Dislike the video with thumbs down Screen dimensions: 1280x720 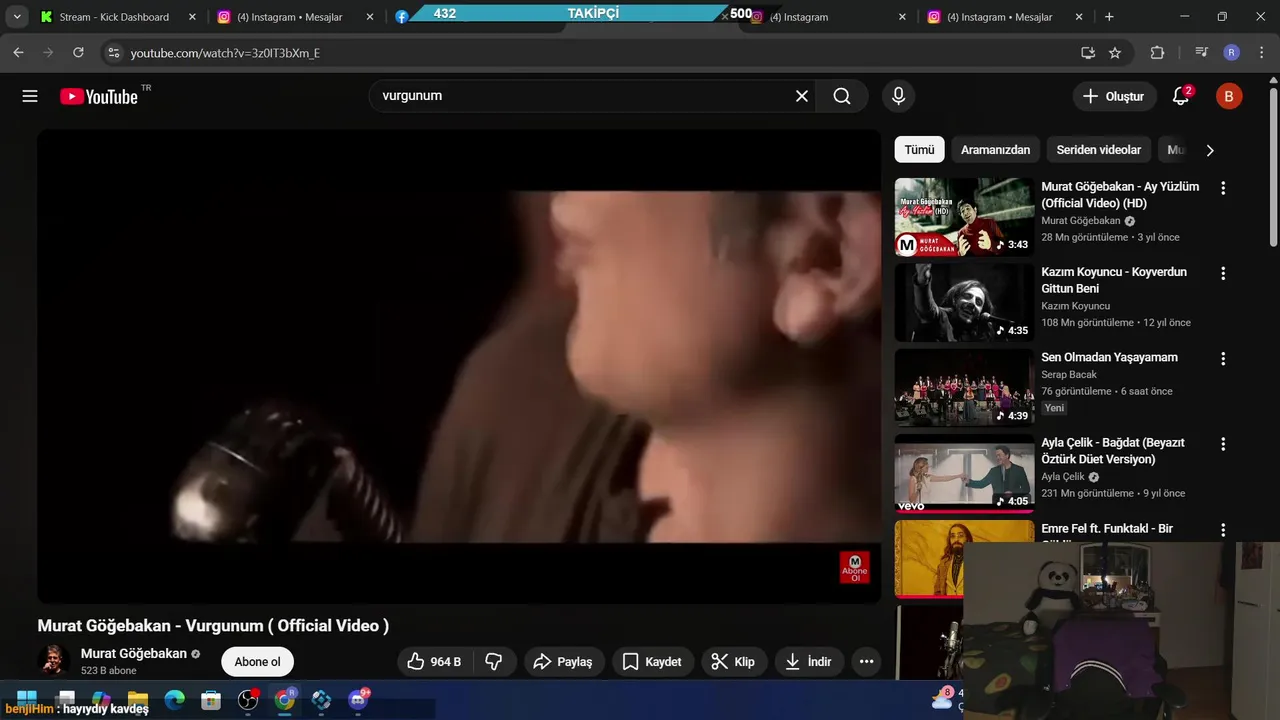[x=494, y=661]
